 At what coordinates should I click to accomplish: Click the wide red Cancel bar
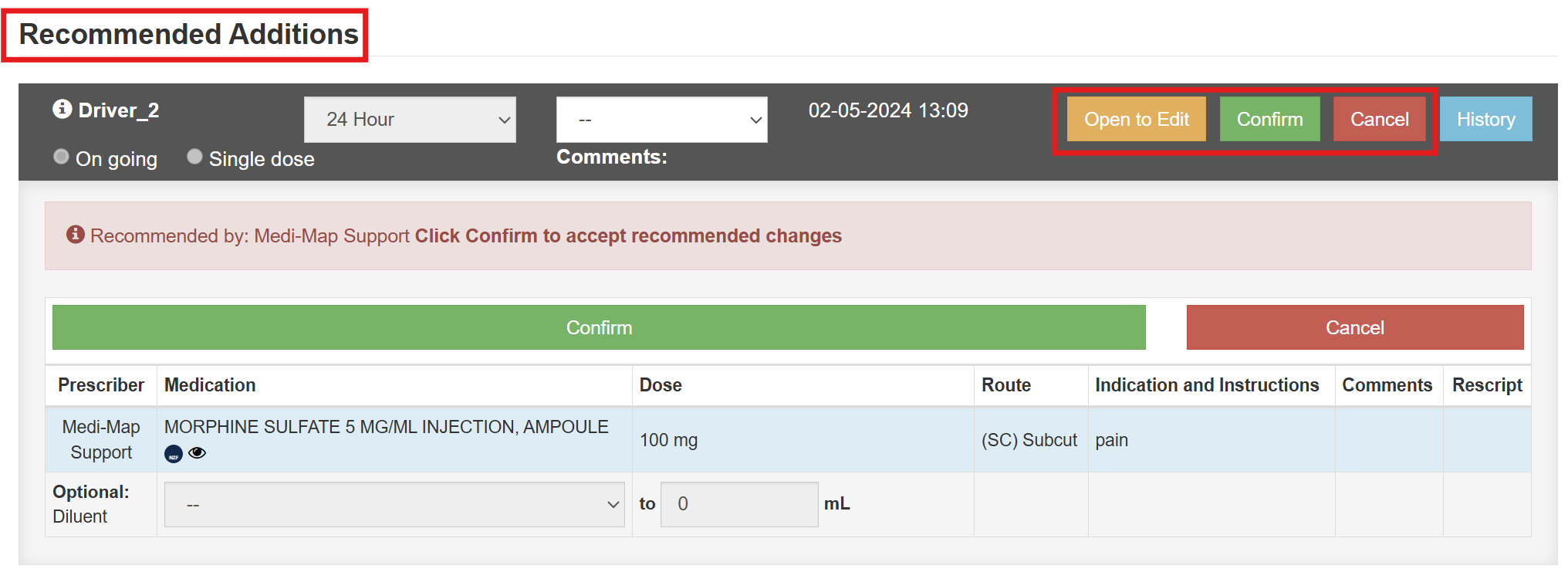(1354, 327)
